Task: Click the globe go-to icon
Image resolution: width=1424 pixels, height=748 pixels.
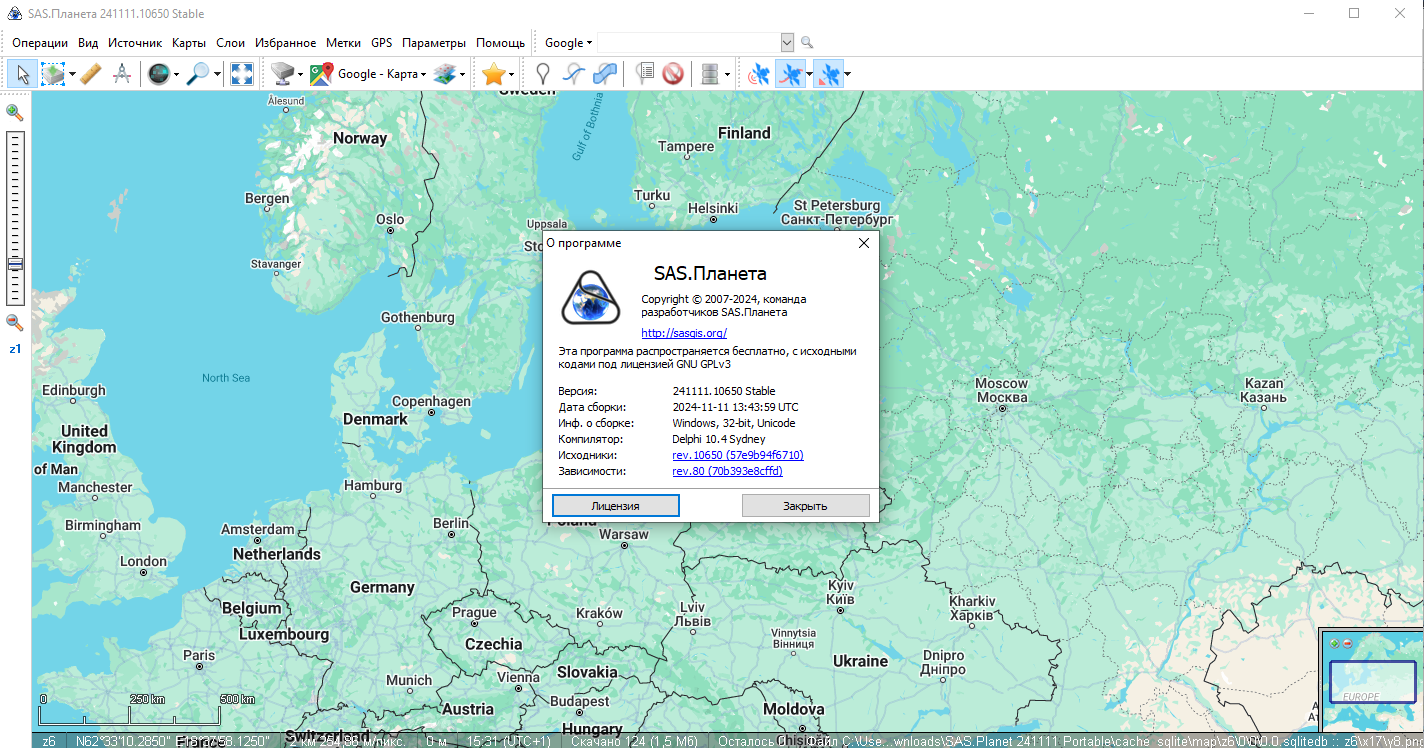Action: tap(158, 73)
